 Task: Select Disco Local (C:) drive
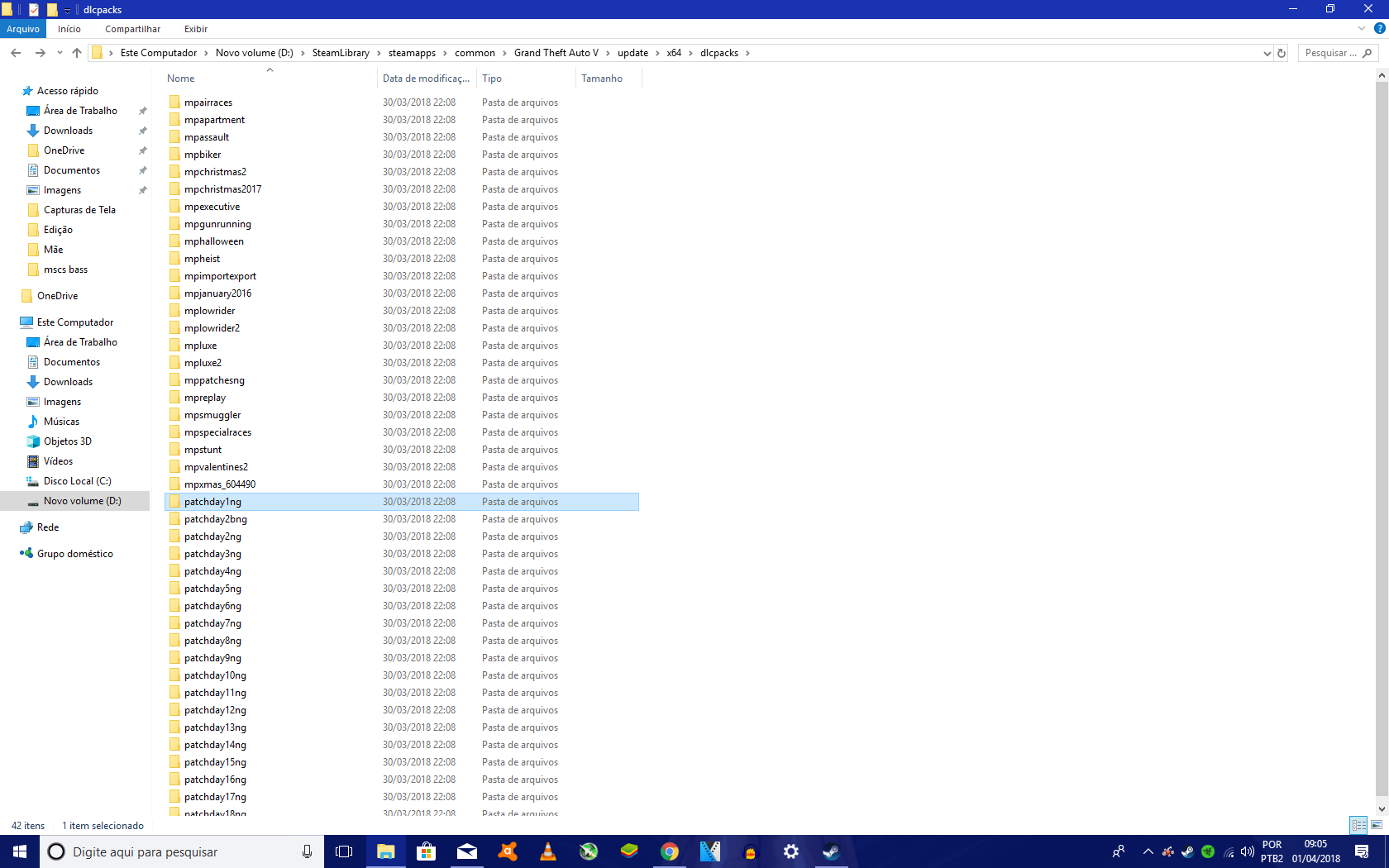click(x=77, y=481)
